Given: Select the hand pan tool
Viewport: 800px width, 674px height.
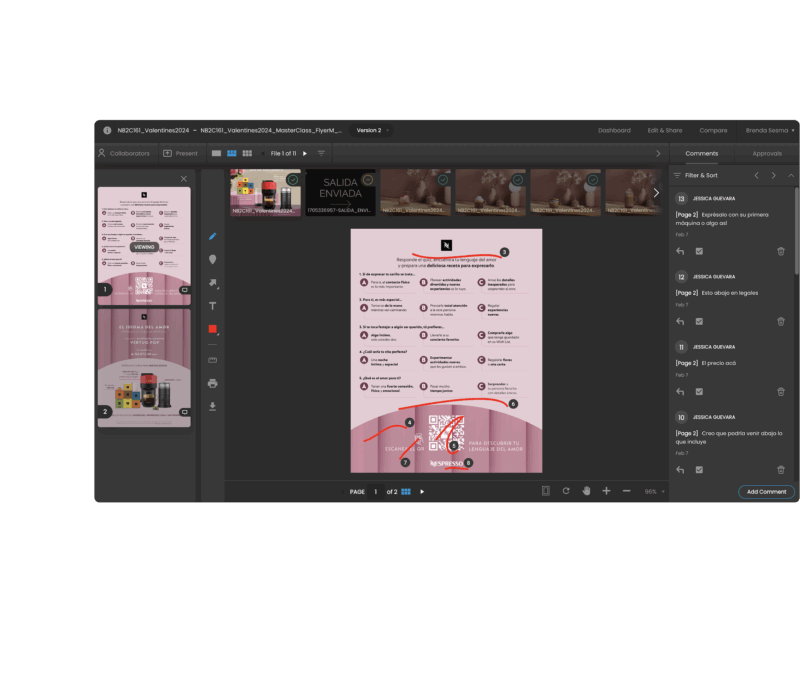Looking at the screenshot, I should [x=587, y=491].
